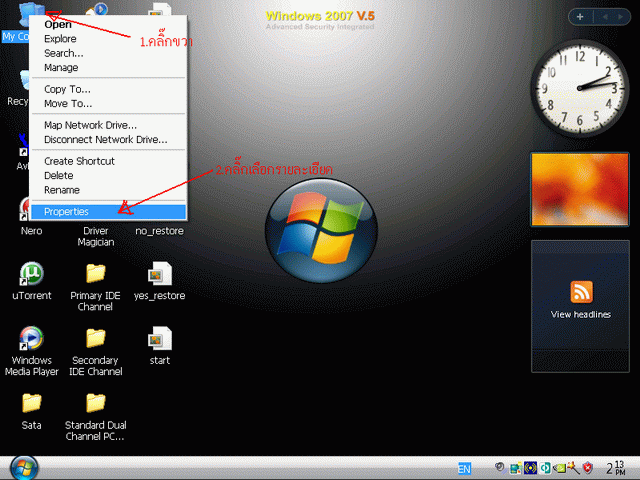The width and height of the screenshot is (640, 480).
Task: Choose Manage from the context menu
Action: tap(109, 67)
